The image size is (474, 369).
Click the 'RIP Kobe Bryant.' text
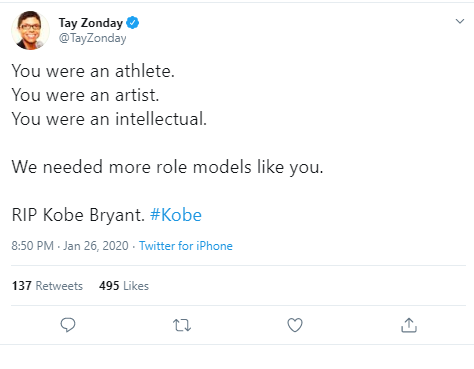coord(78,215)
